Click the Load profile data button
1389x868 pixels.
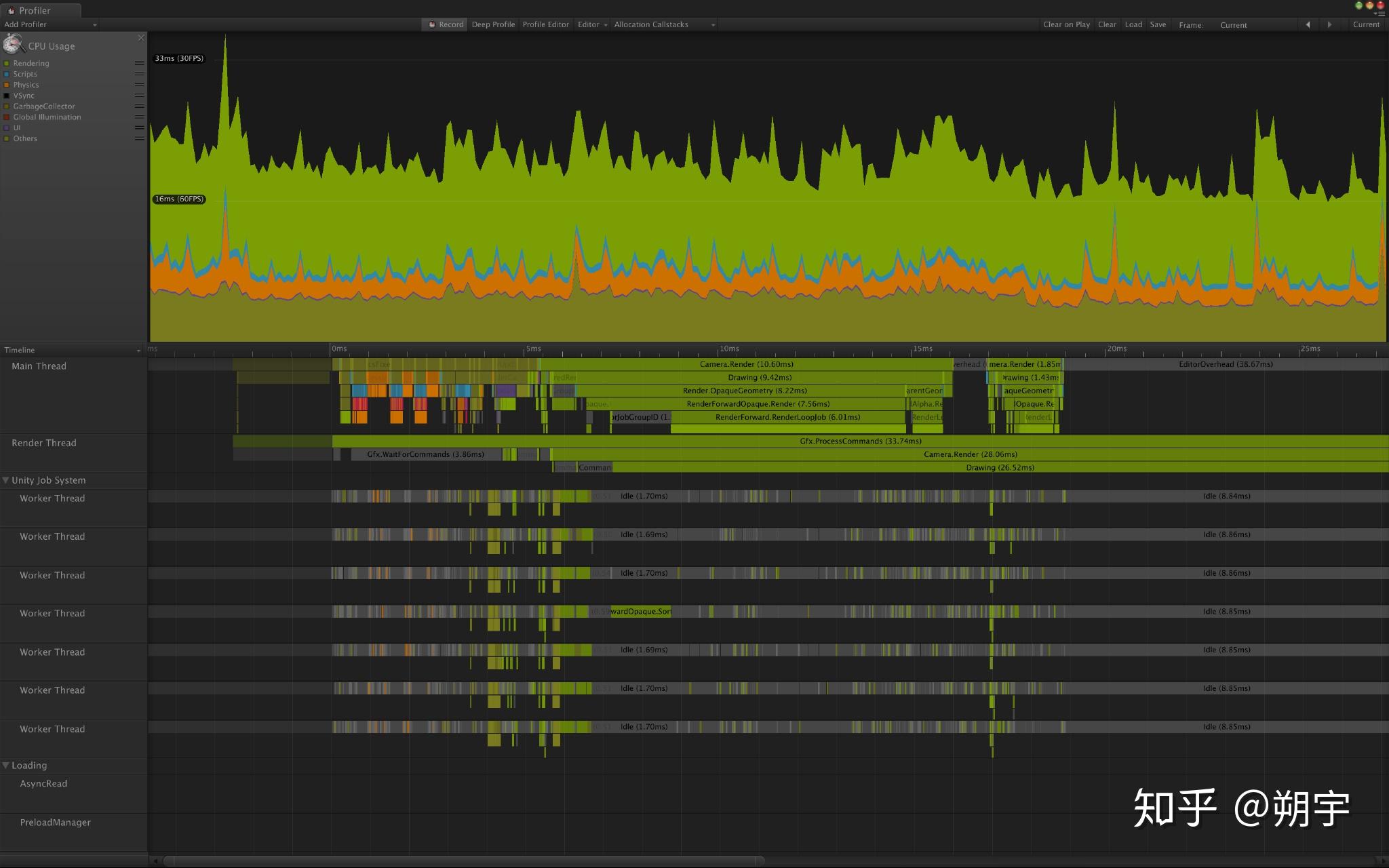click(1133, 24)
